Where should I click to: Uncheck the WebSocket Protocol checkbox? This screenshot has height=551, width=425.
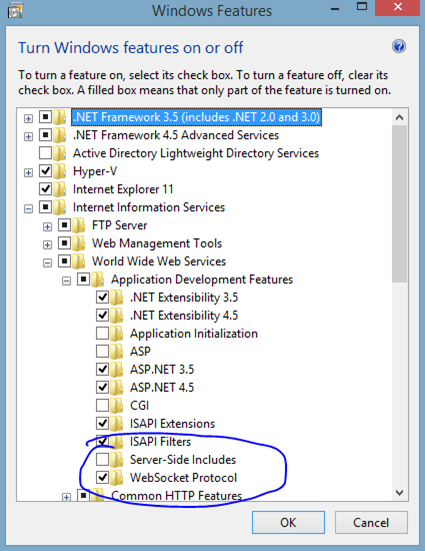click(102, 477)
